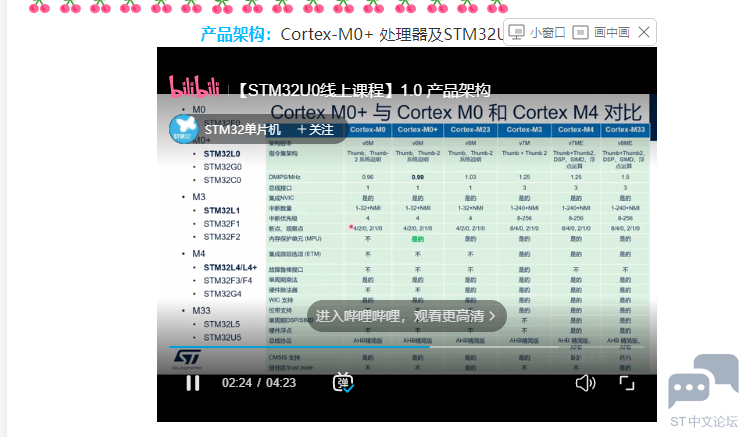Click the STM32单片机 channel name
Image resolution: width=747 pixels, height=437 pixels.
click(x=242, y=130)
